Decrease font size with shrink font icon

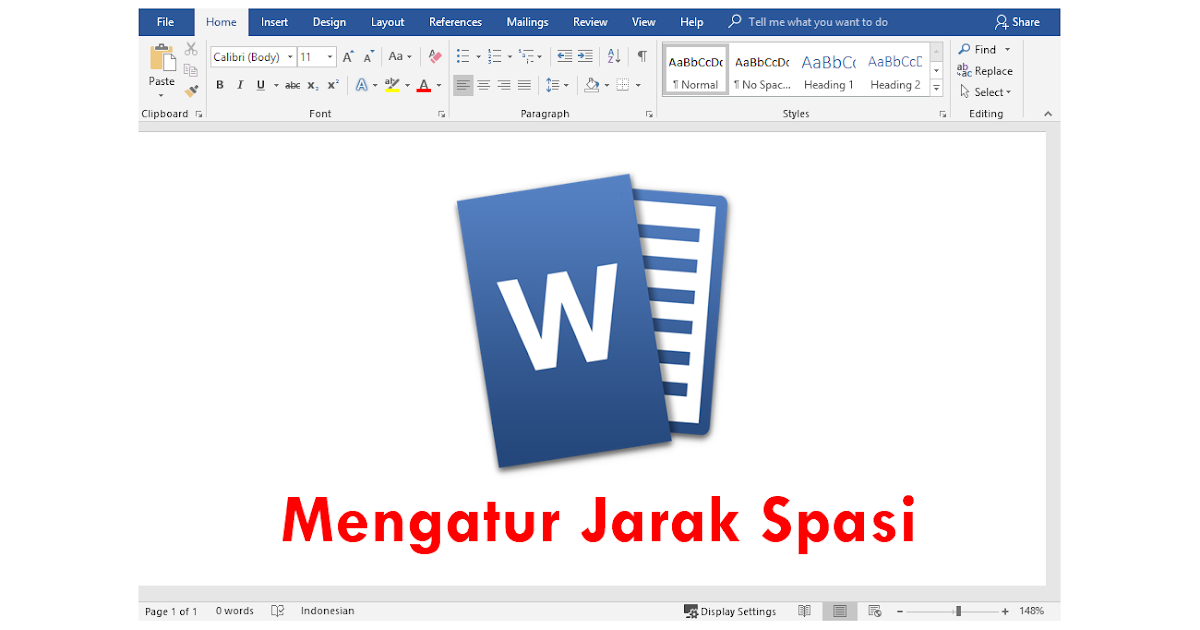369,57
